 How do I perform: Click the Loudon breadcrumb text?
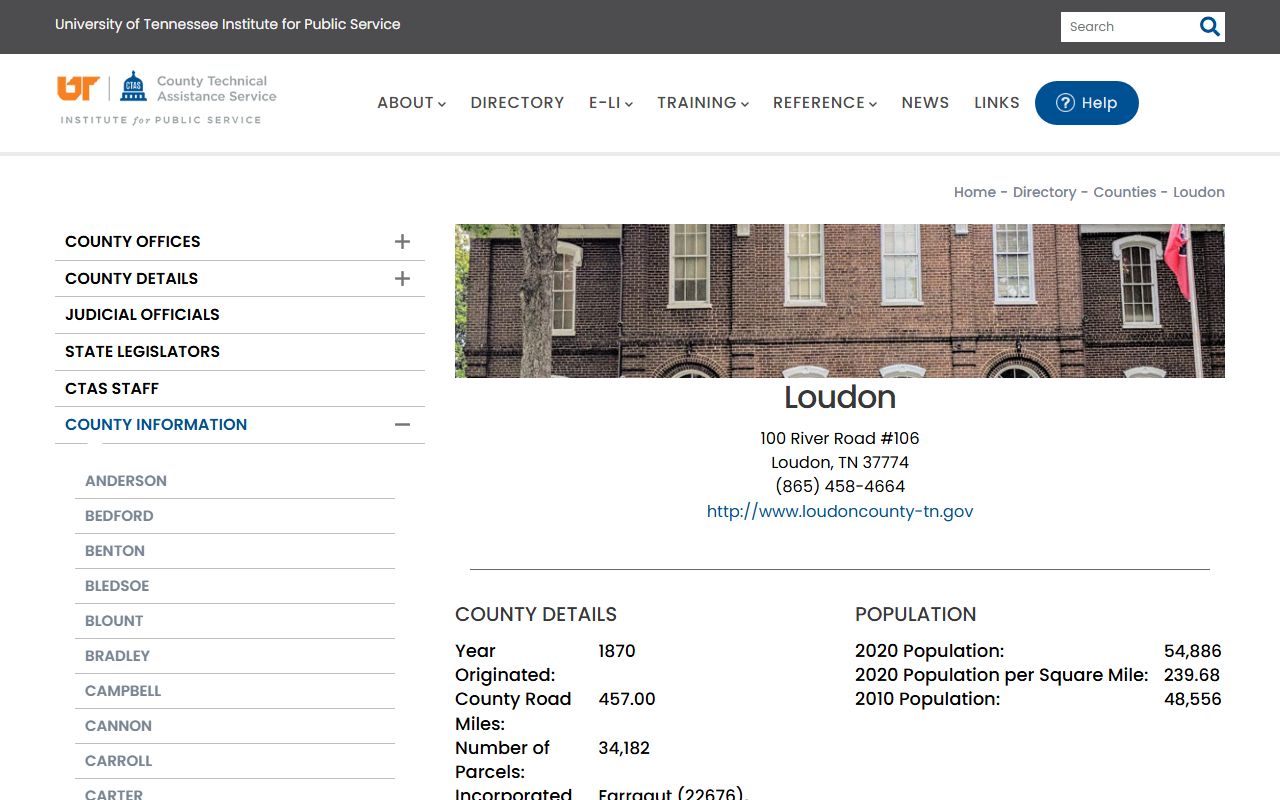tap(1199, 192)
